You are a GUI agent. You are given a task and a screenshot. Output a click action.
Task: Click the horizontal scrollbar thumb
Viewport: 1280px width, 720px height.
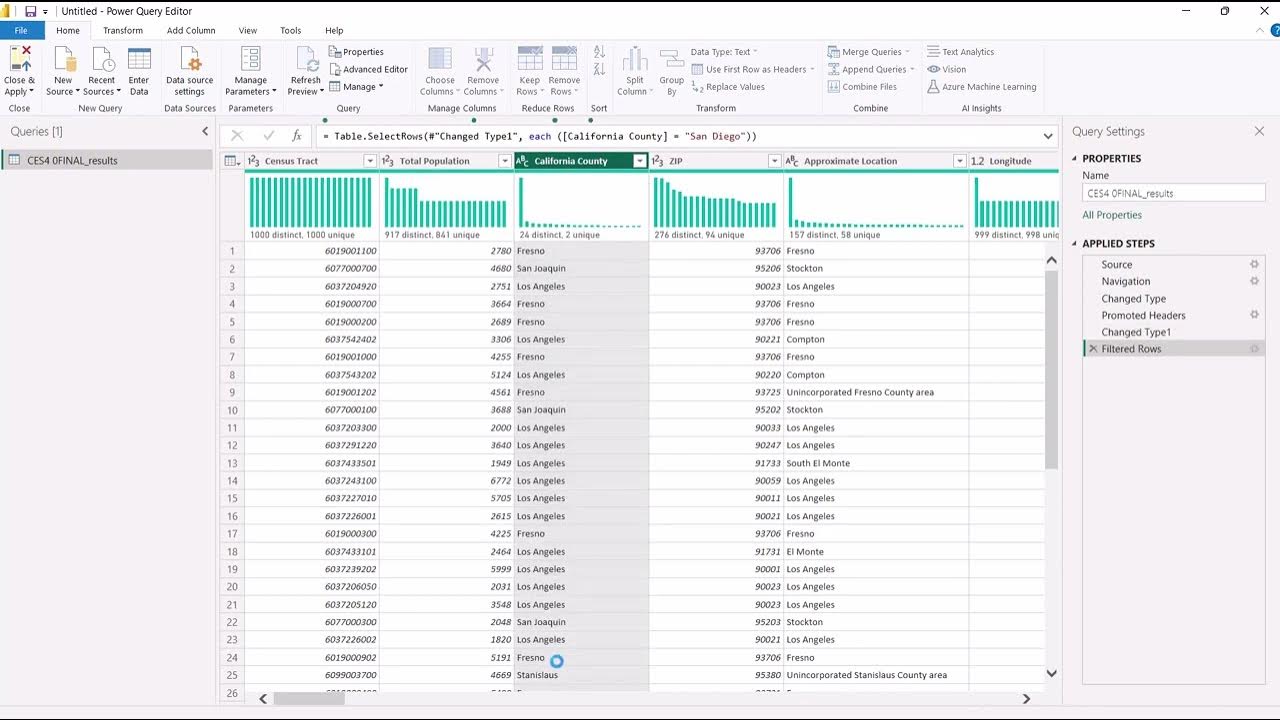coord(308,699)
